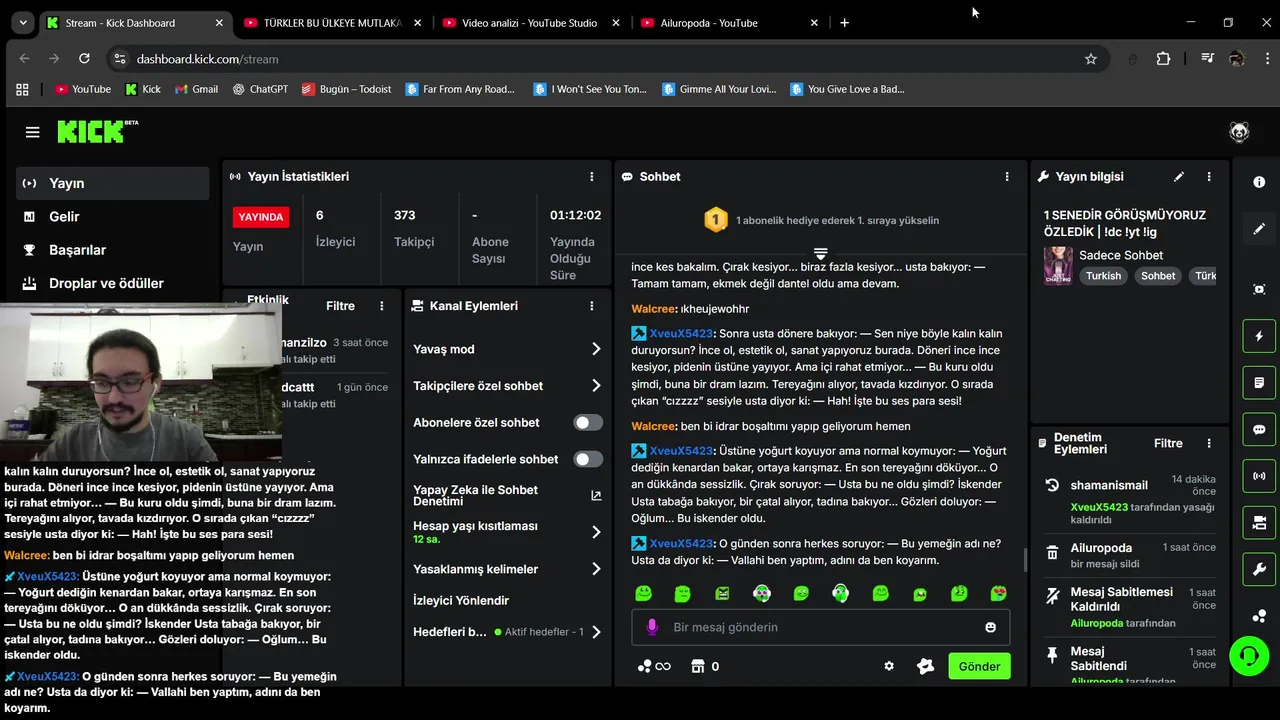Viewport: 1280px width, 720px height.
Task: Open the green headset support button
Action: point(1248,656)
